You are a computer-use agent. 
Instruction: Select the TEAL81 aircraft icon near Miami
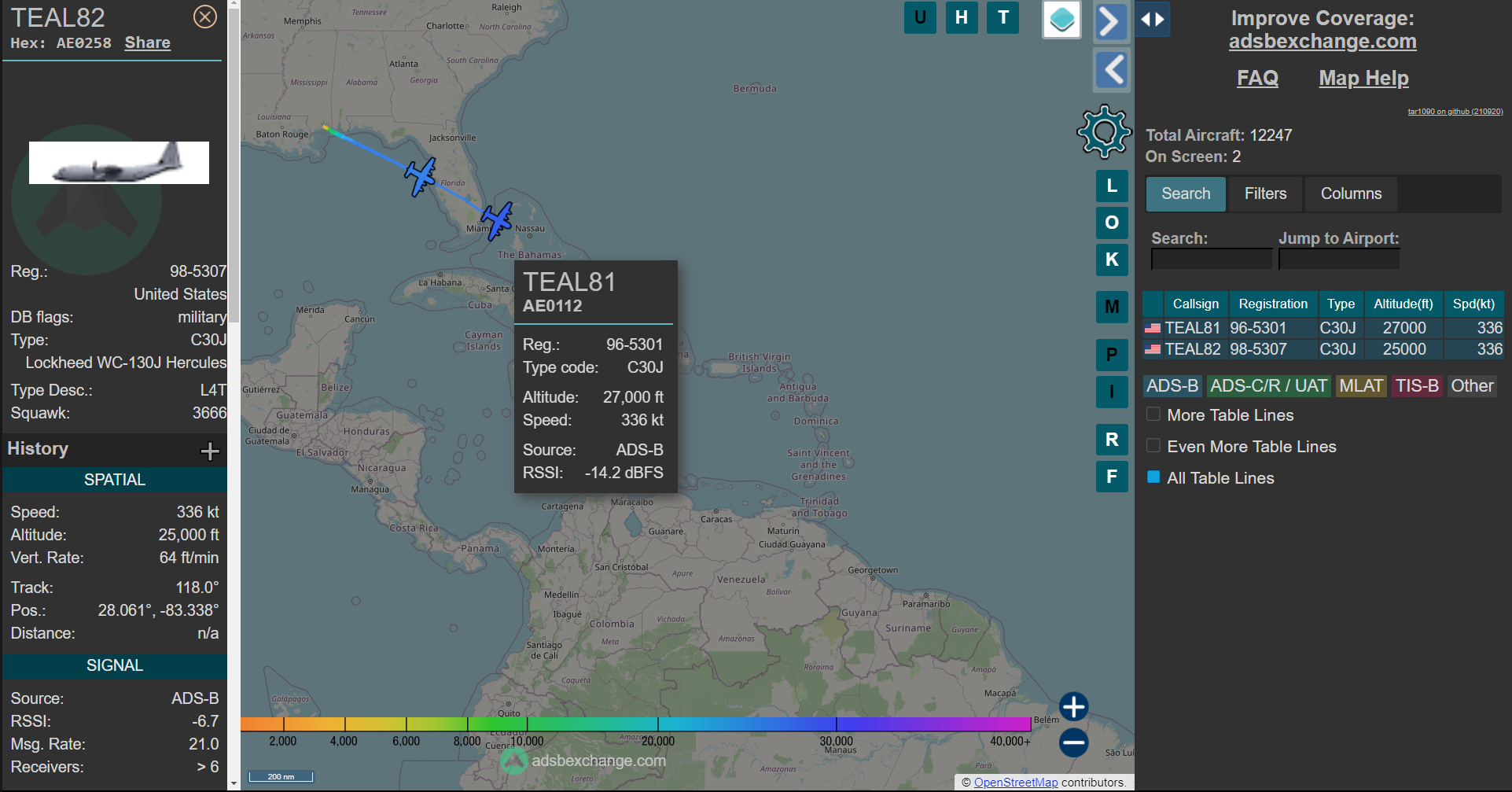point(497,221)
